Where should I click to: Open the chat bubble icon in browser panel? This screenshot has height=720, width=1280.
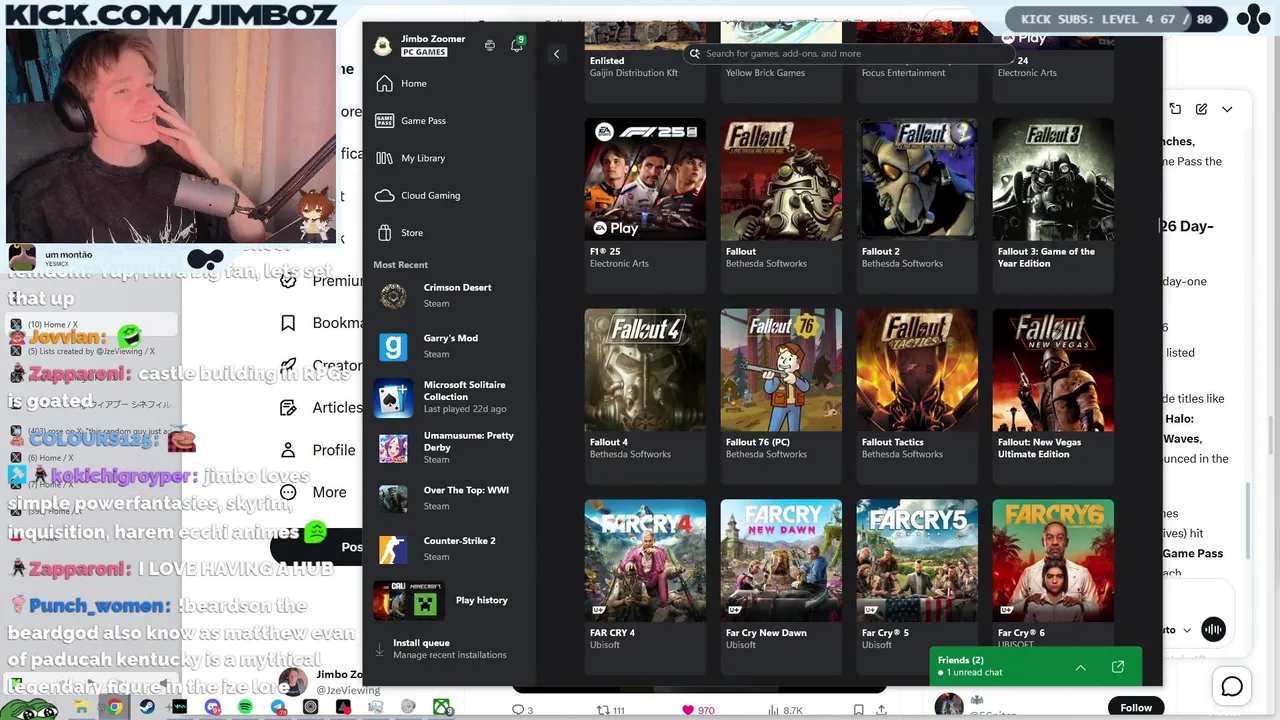[1232, 686]
